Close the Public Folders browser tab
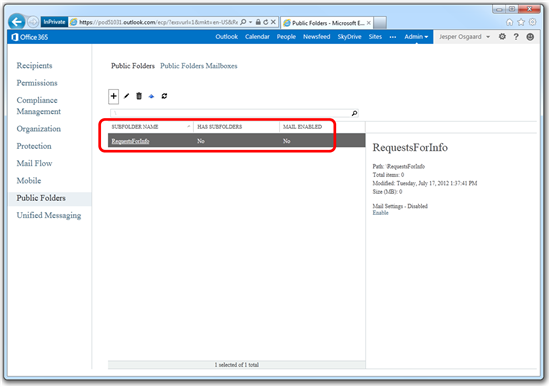Image resolution: width=550 pixels, height=387 pixels. 369,23
